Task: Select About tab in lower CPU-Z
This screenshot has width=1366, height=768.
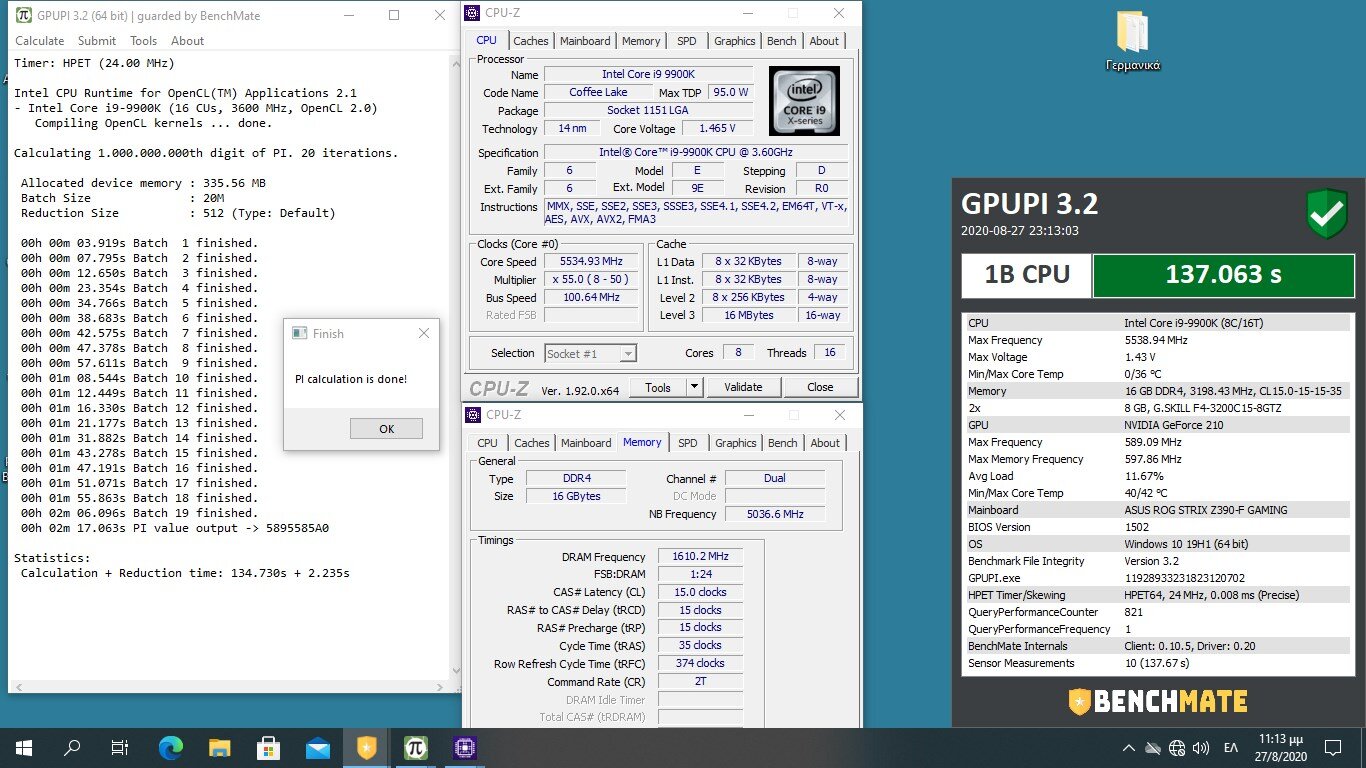Action: 825,443
